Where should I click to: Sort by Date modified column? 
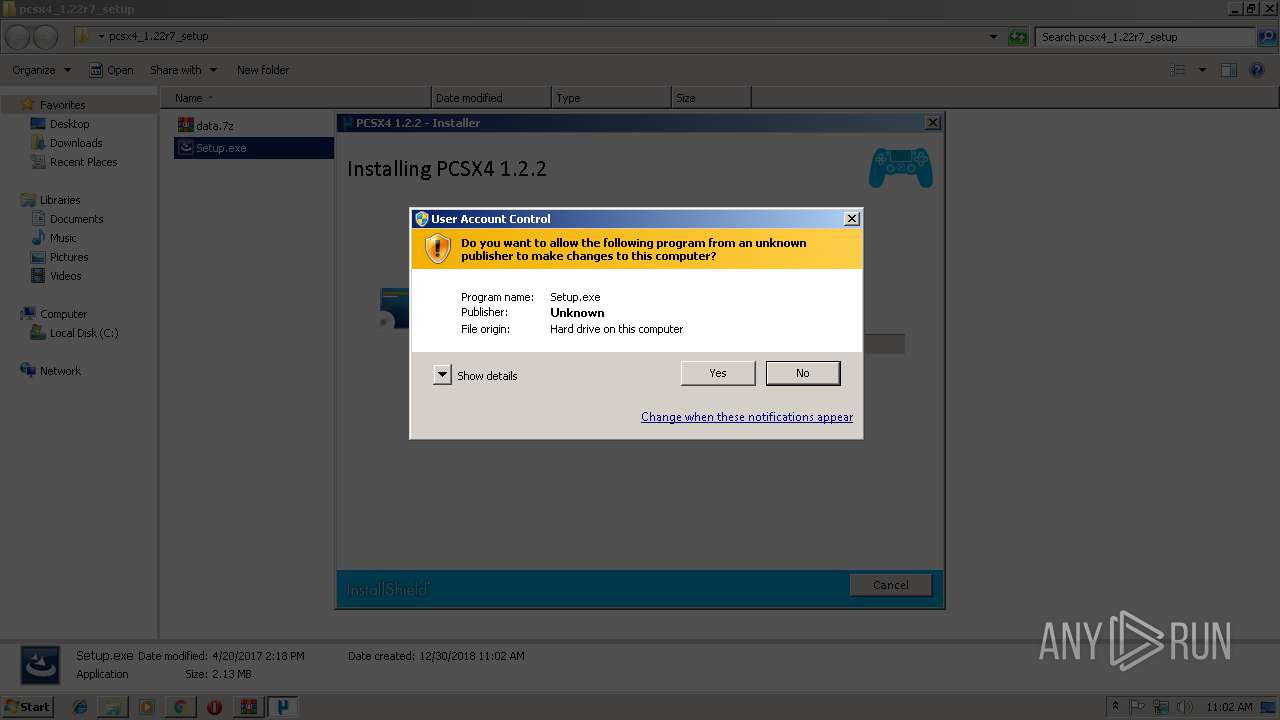491,98
